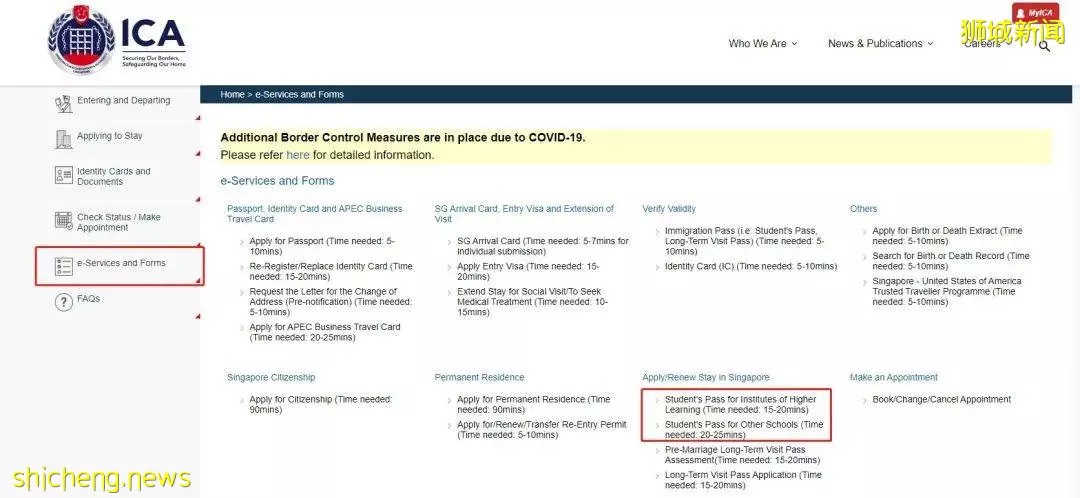Open Apply for Citizenship link
This screenshot has width=1080, height=498.
tap(320, 404)
